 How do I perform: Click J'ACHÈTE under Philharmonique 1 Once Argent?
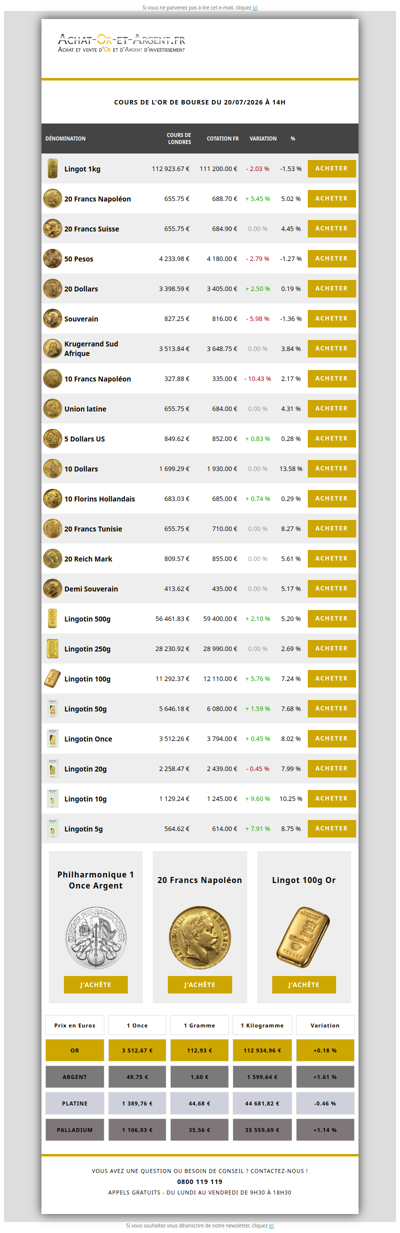(x=95, y=985)
